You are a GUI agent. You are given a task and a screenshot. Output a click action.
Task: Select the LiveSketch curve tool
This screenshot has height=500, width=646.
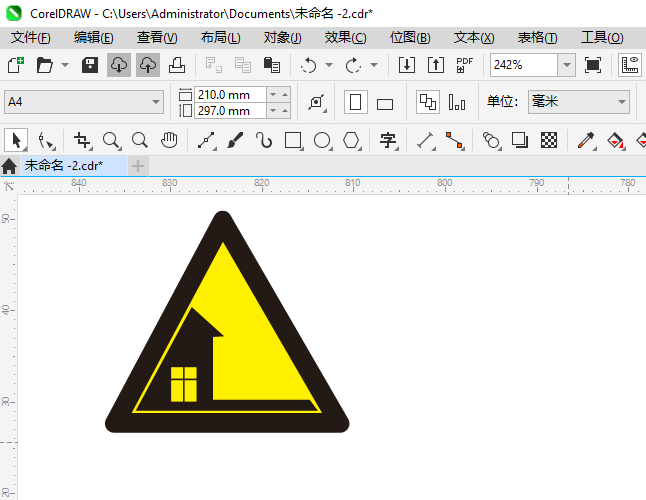click(x=264, y=140)
